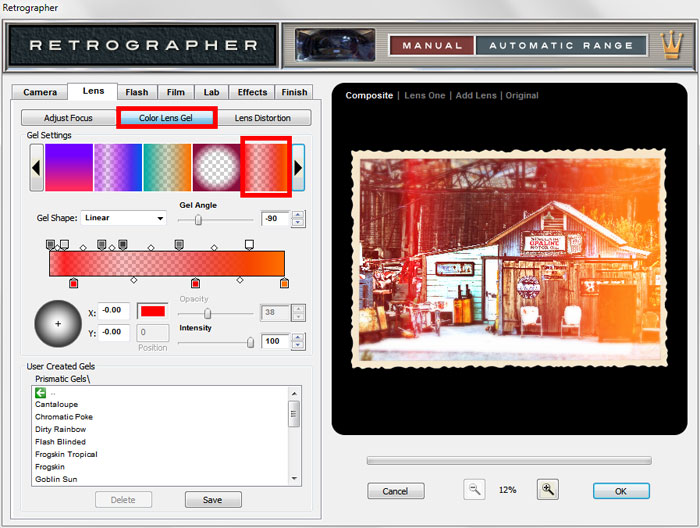Choose the teal-to-orange gel preset
Viewport: 700px width, 528px height.
click(x=167, y=167)
